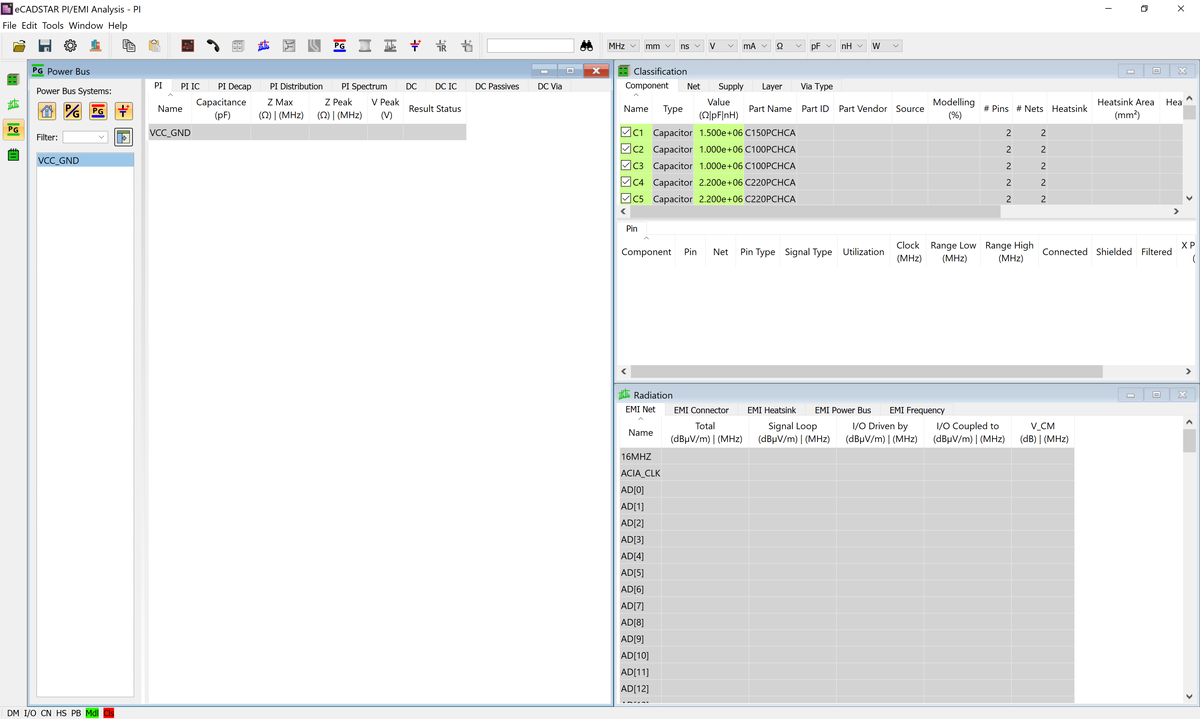
Task: Sort by the Z Max column header
Action: 279,108
